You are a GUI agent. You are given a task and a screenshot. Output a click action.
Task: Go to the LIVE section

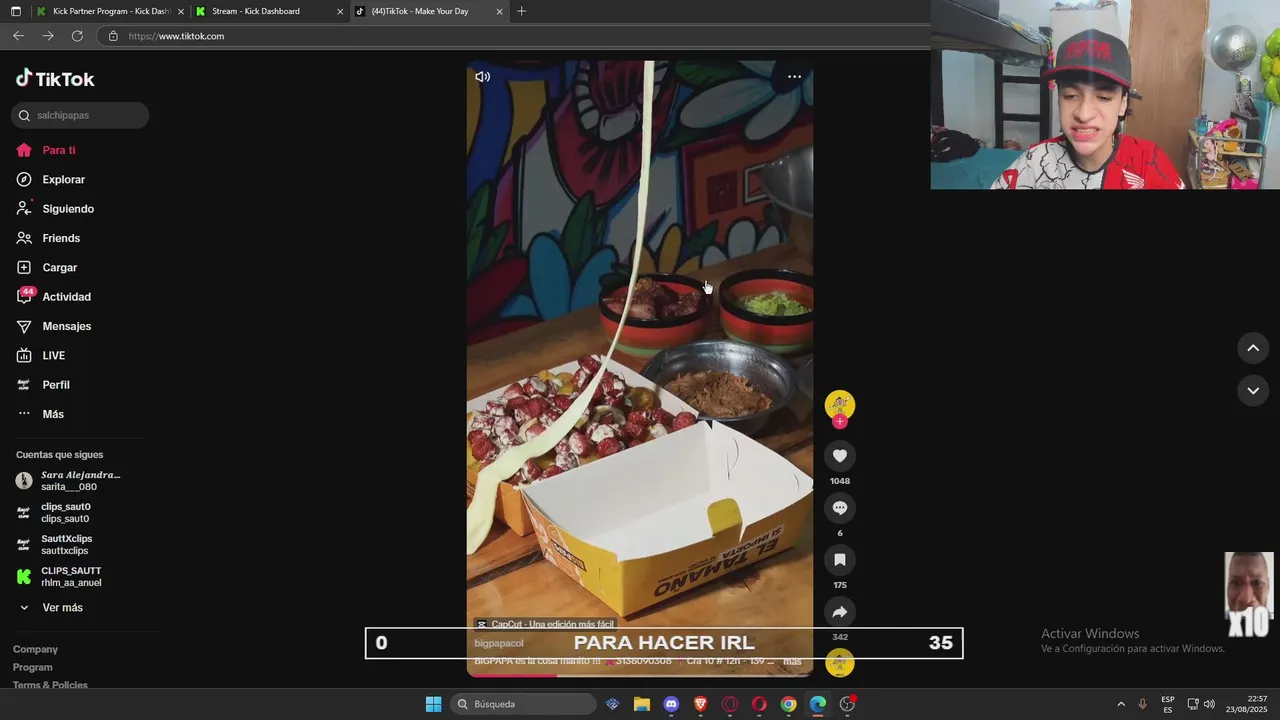41,356
